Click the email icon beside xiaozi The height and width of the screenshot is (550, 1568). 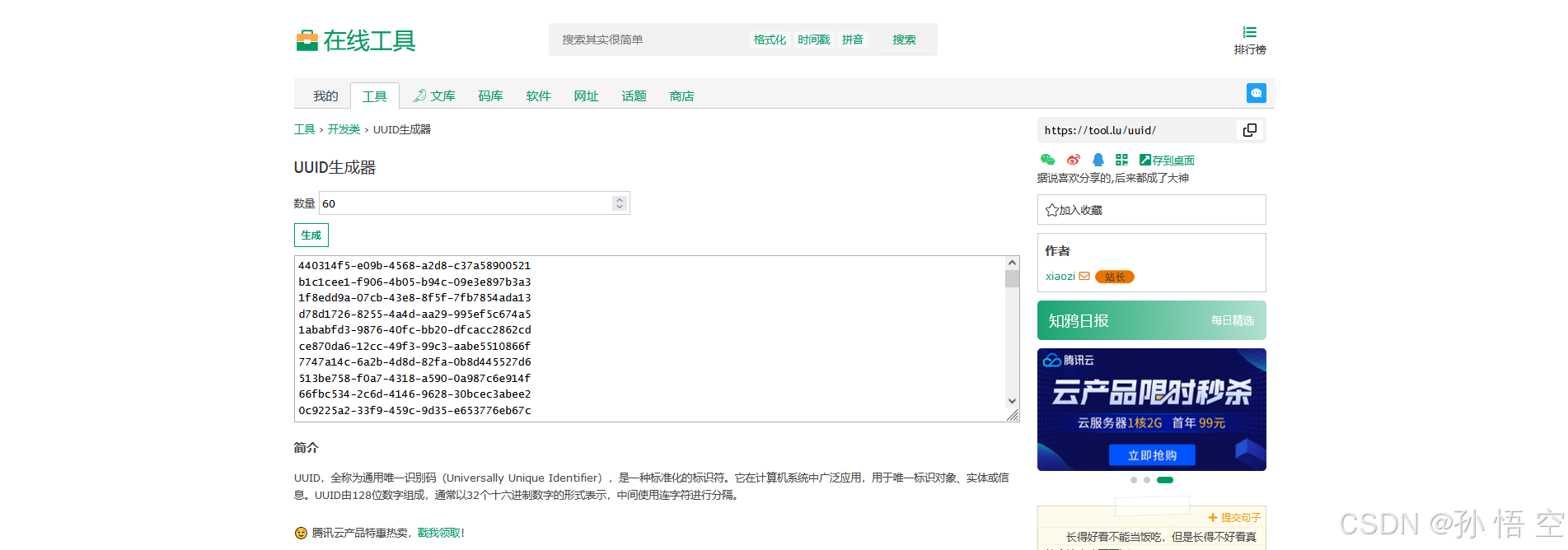tap(1084, 276)
